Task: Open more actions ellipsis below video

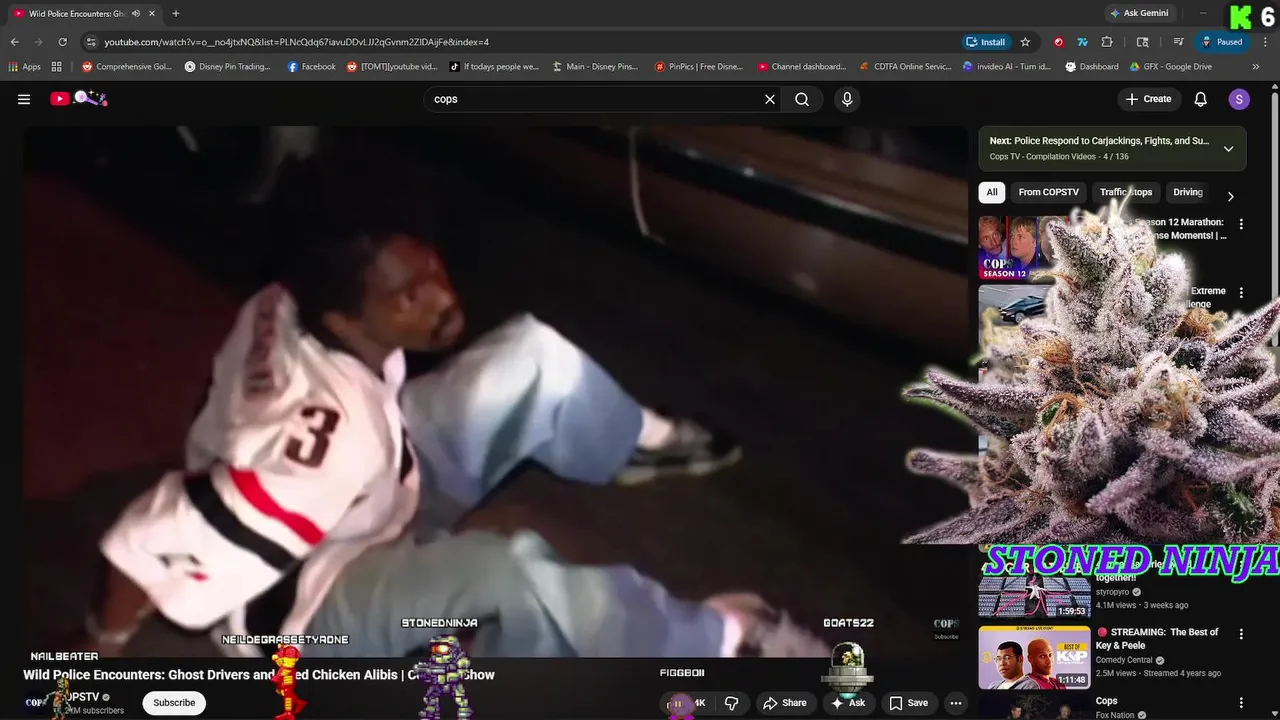Action: [x=956, y=703]
